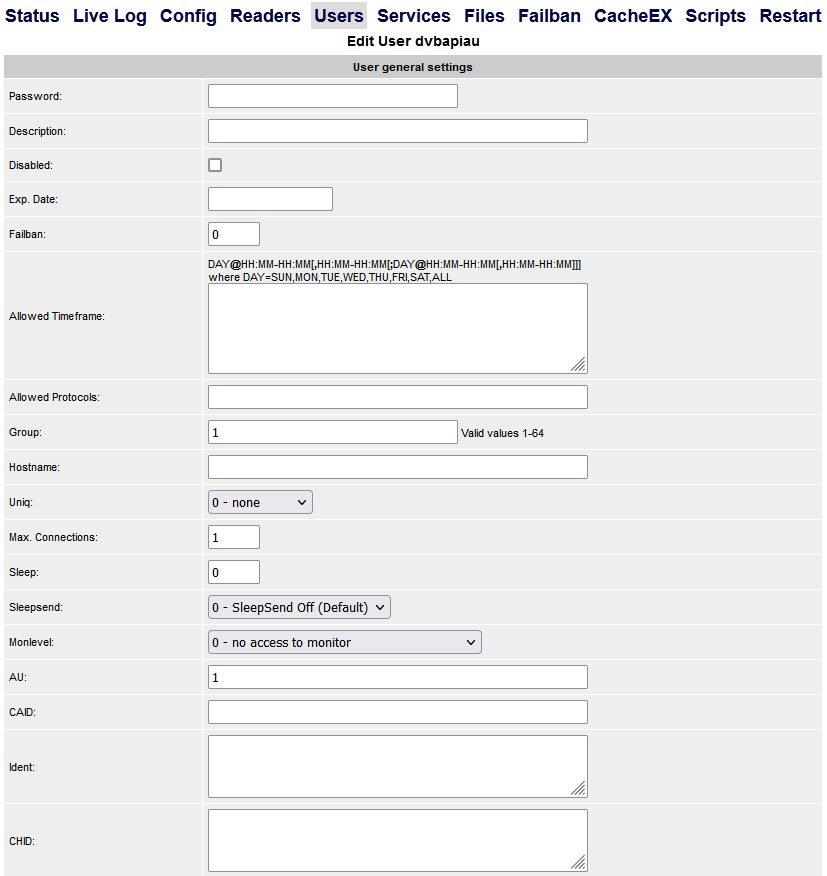
Task: Open the Status menu
Action: (x=32, y=16)
